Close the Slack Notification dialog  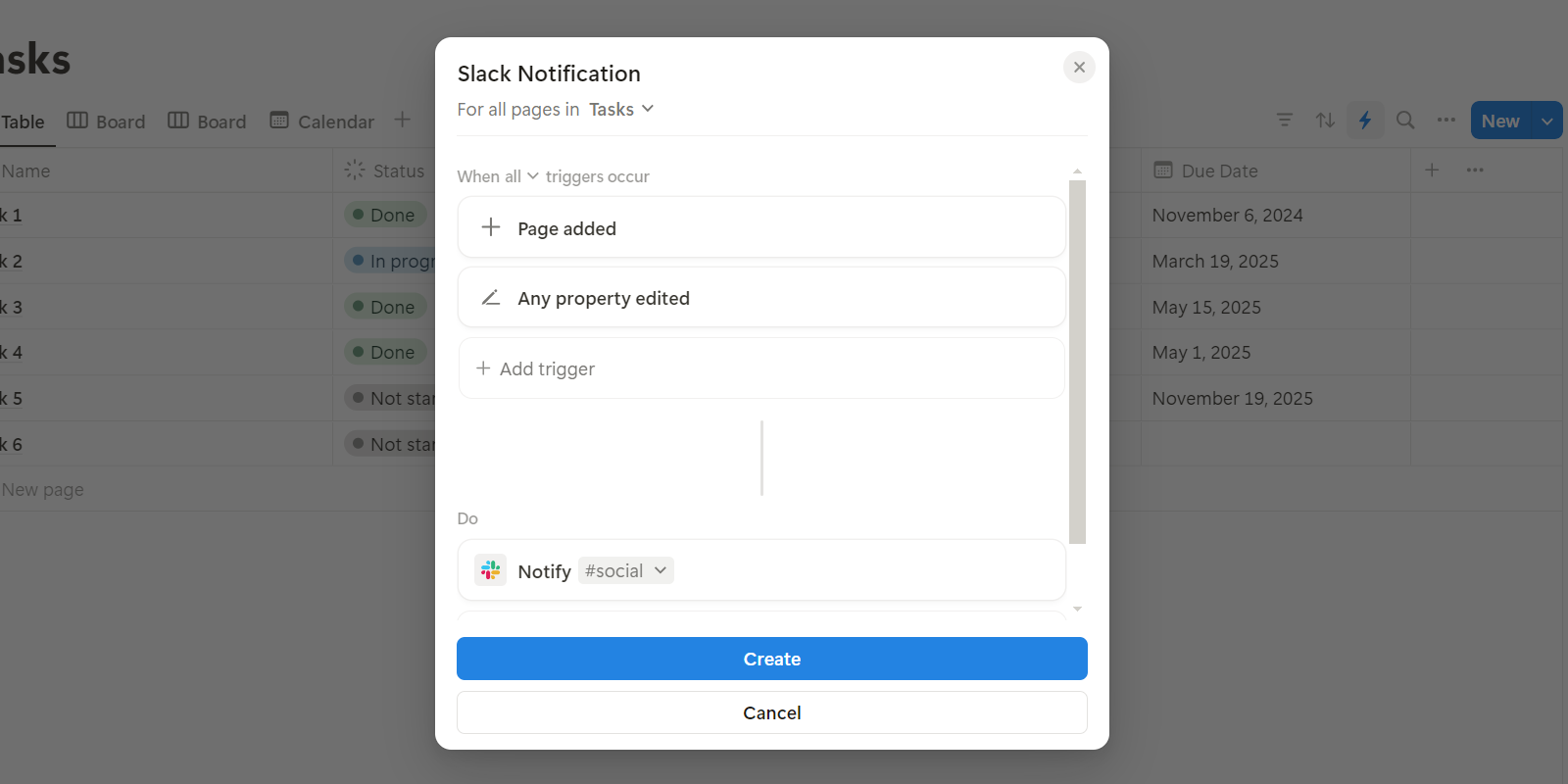pos(1079,68)
